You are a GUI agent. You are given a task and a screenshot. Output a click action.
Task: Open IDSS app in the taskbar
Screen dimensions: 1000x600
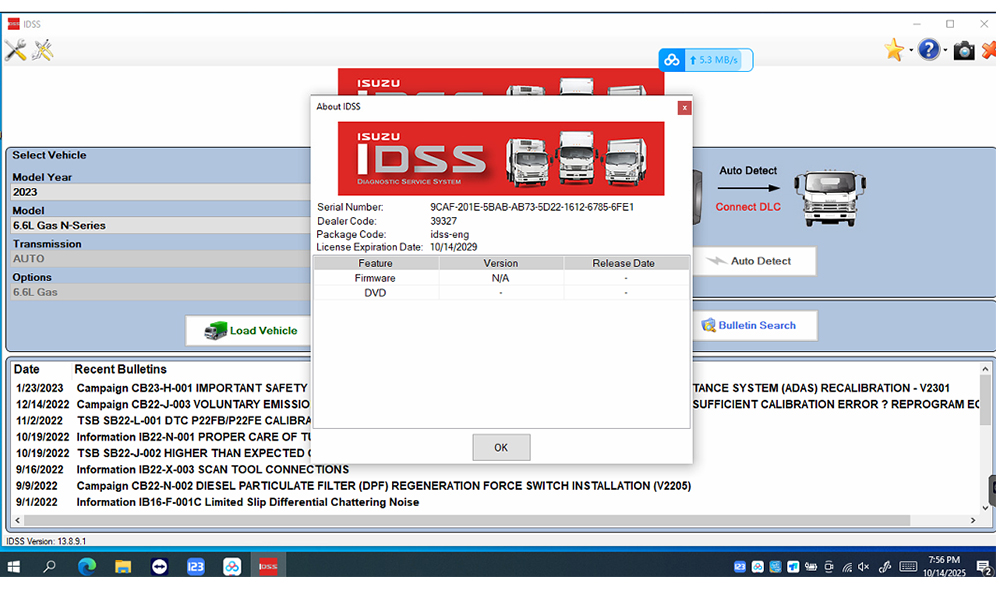click(x=268, y=567)
